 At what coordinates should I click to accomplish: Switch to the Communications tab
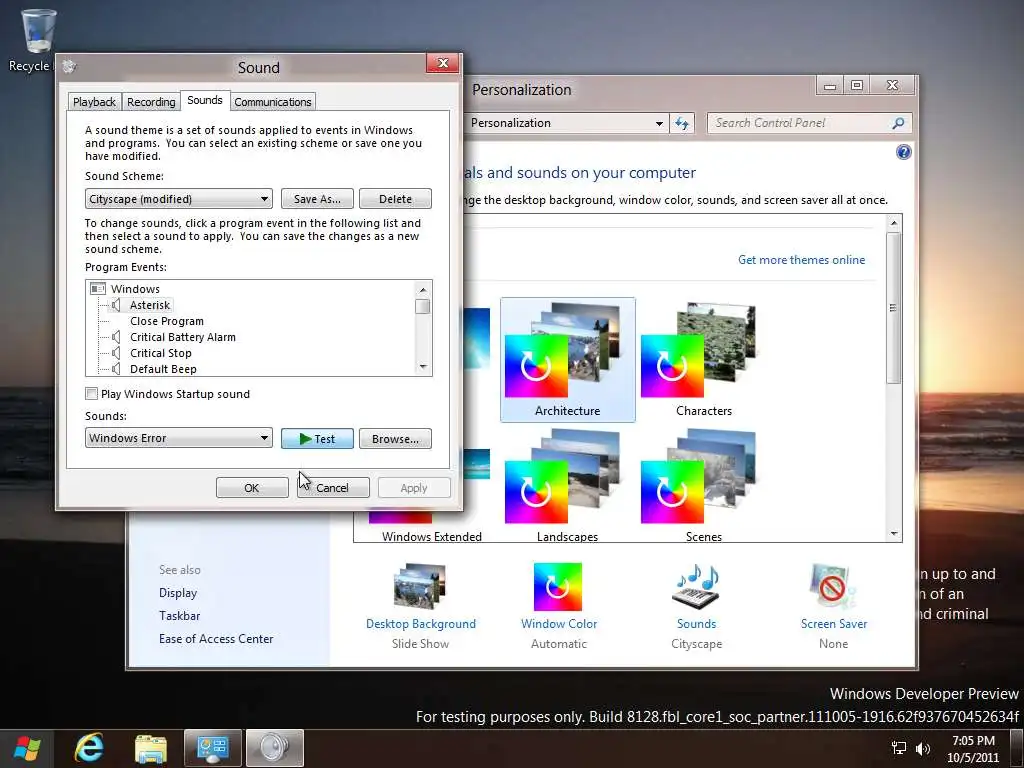click(272, 102)
